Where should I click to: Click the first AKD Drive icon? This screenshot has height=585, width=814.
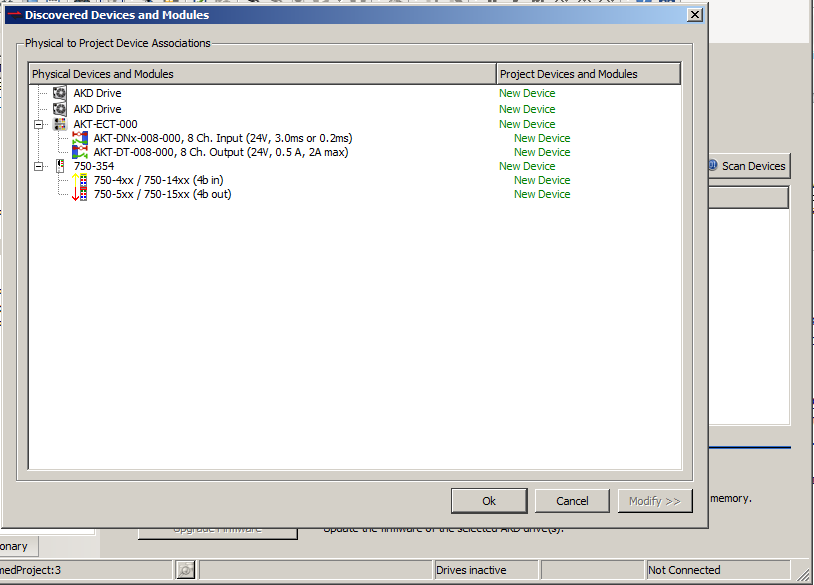coord(60,93)
